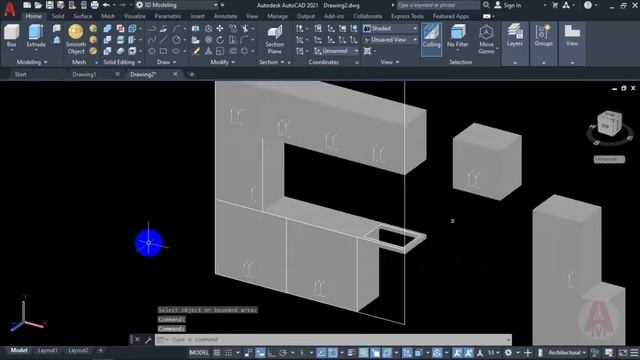Click the new drawing tab plus button
Viewport: 640px width, 360px height.
[191, 74]
